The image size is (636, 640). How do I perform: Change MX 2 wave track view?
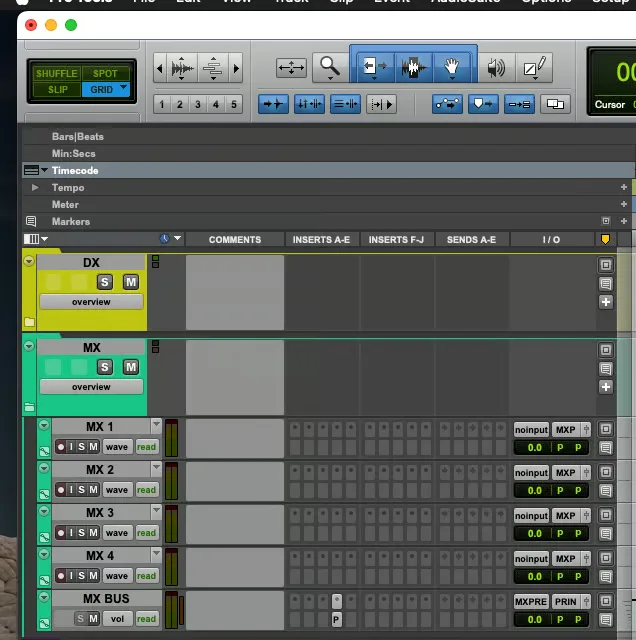[117, 490]
